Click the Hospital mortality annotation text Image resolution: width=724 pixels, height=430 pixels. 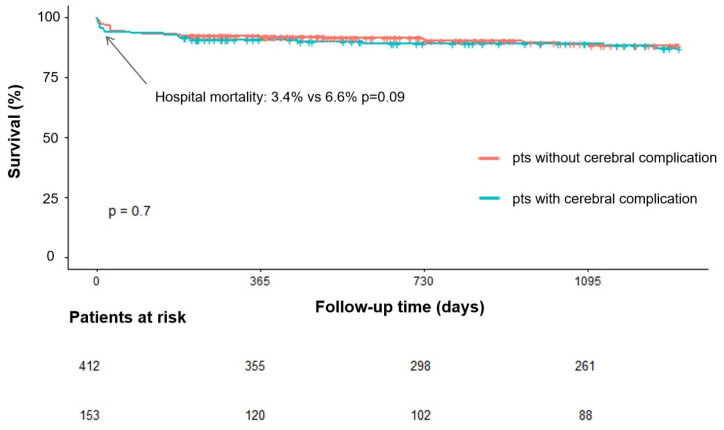click(280, 97)
